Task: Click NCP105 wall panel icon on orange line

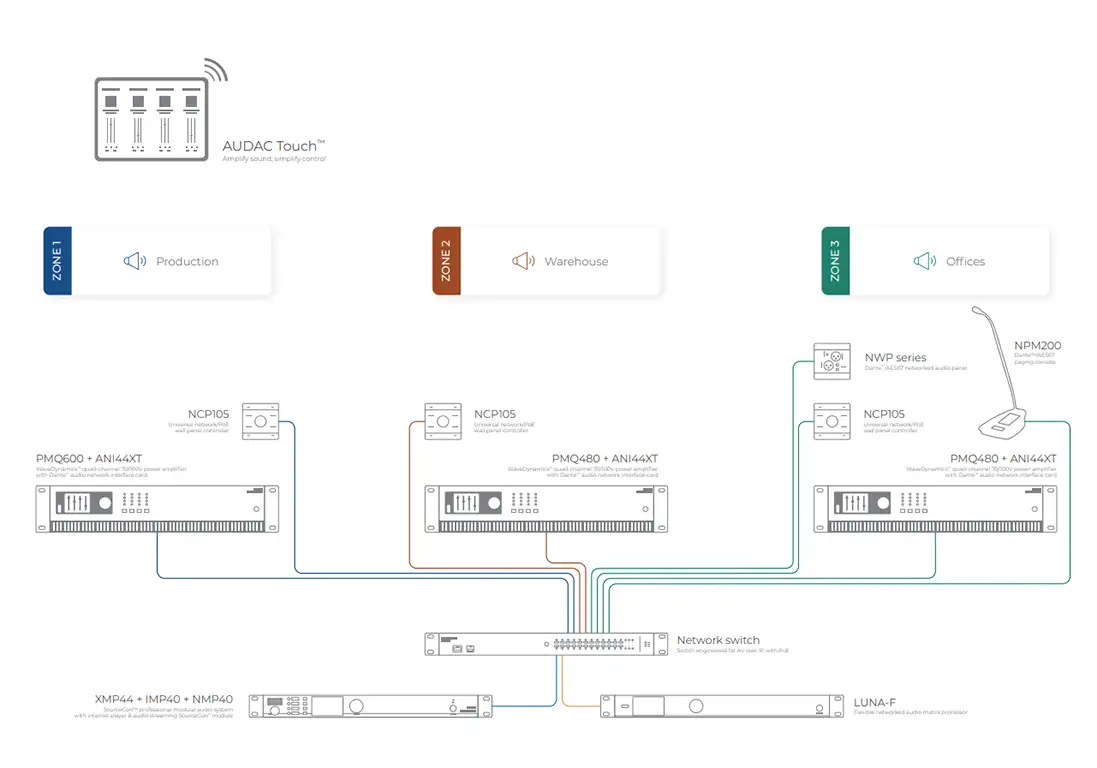Action: pyautogui.click(x=444, y=421)
